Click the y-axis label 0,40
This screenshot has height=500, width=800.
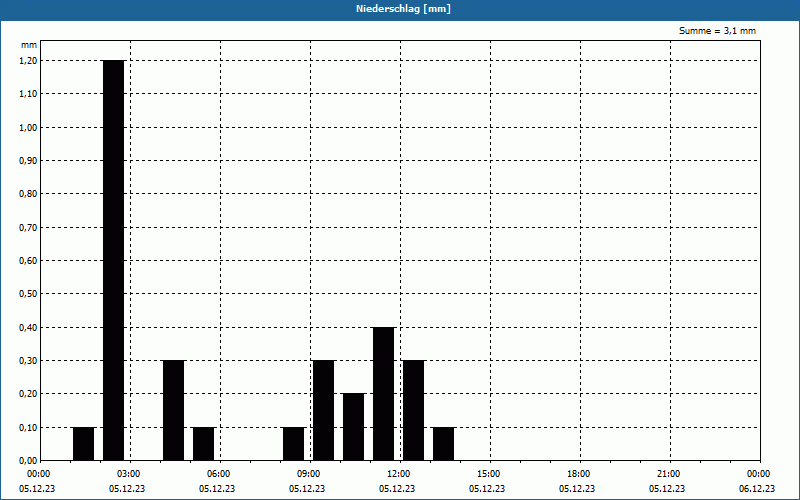click(28, 328)
